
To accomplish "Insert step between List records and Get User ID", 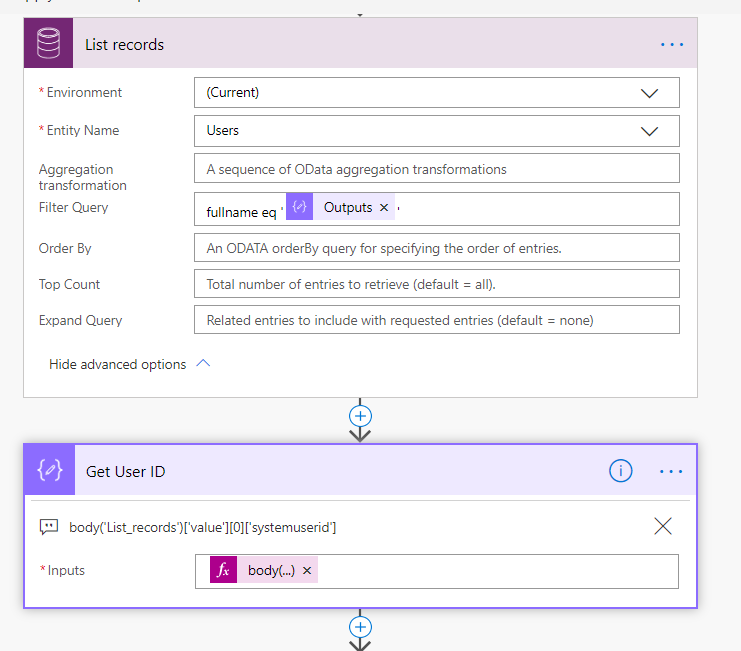I will [360, 415].
